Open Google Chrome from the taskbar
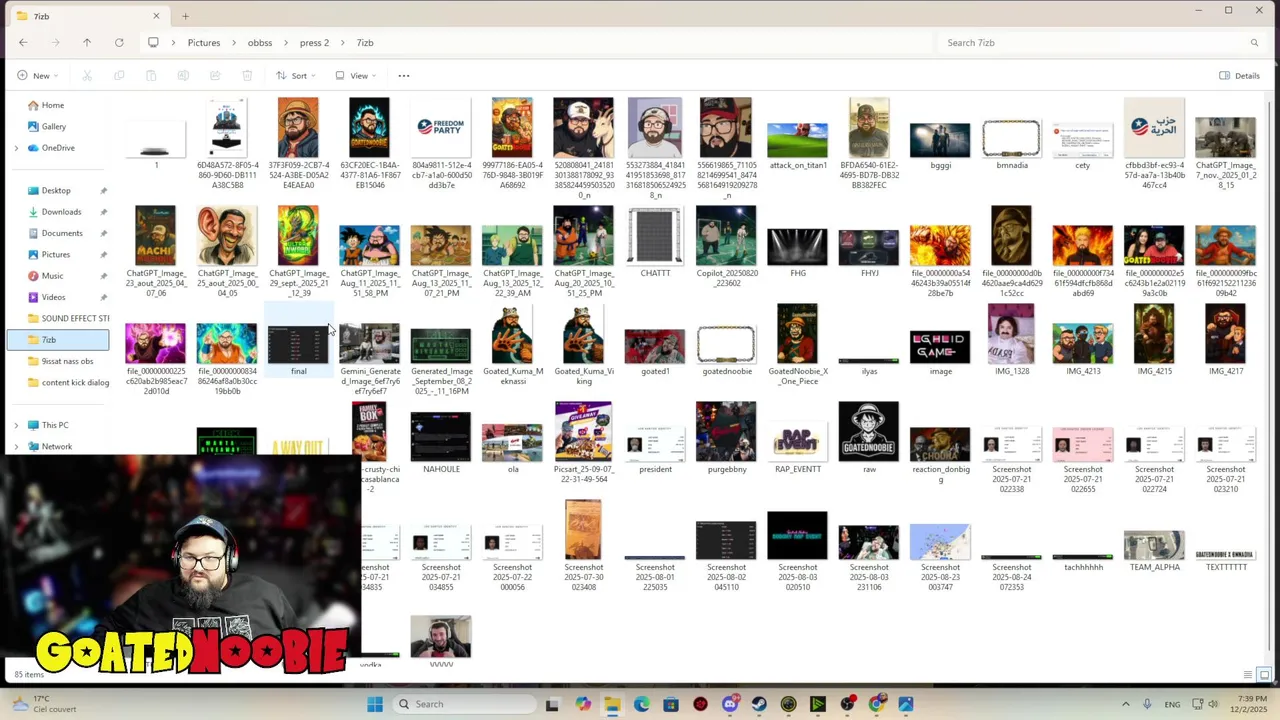 click(877, 704)
